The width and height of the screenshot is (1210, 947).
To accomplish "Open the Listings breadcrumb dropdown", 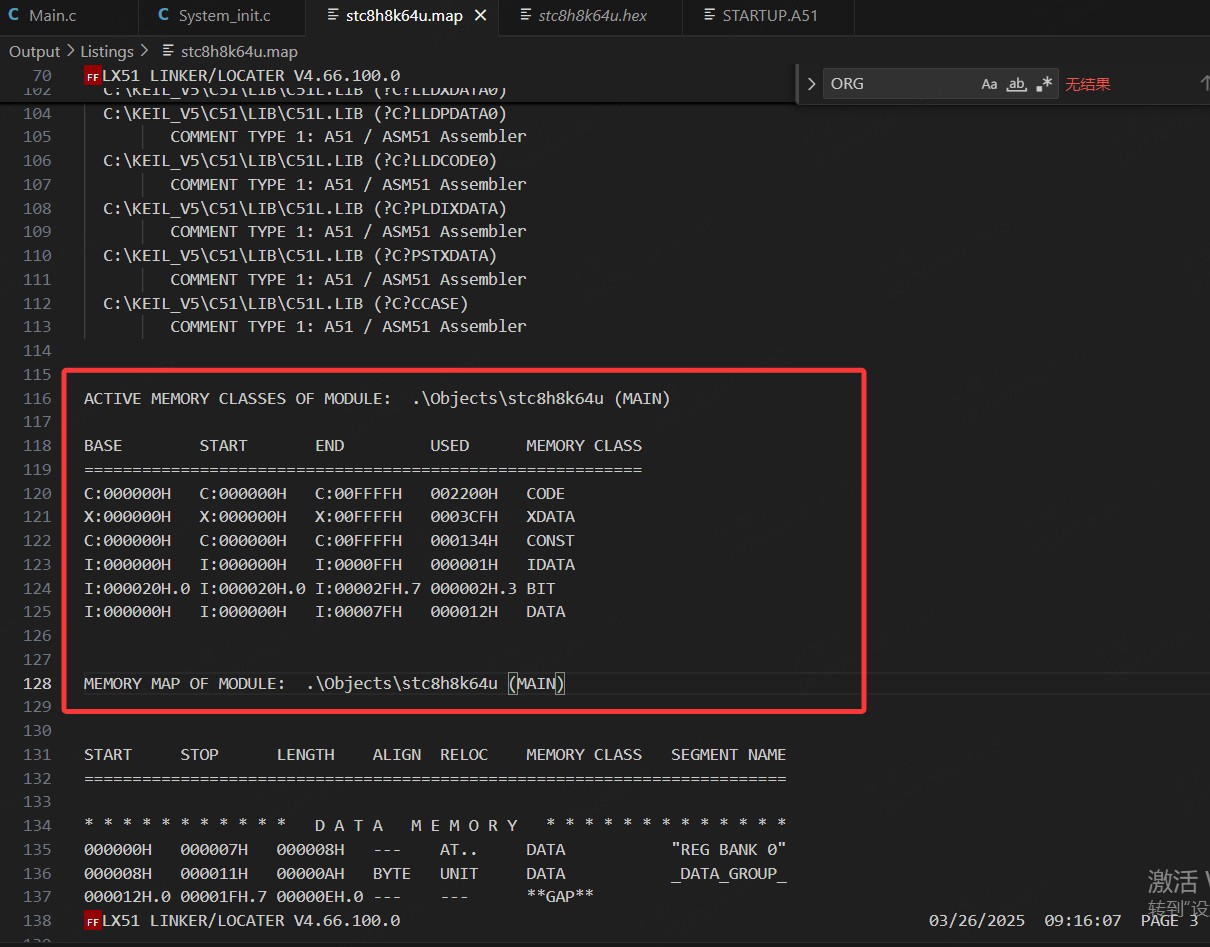I will pos(107,51).
